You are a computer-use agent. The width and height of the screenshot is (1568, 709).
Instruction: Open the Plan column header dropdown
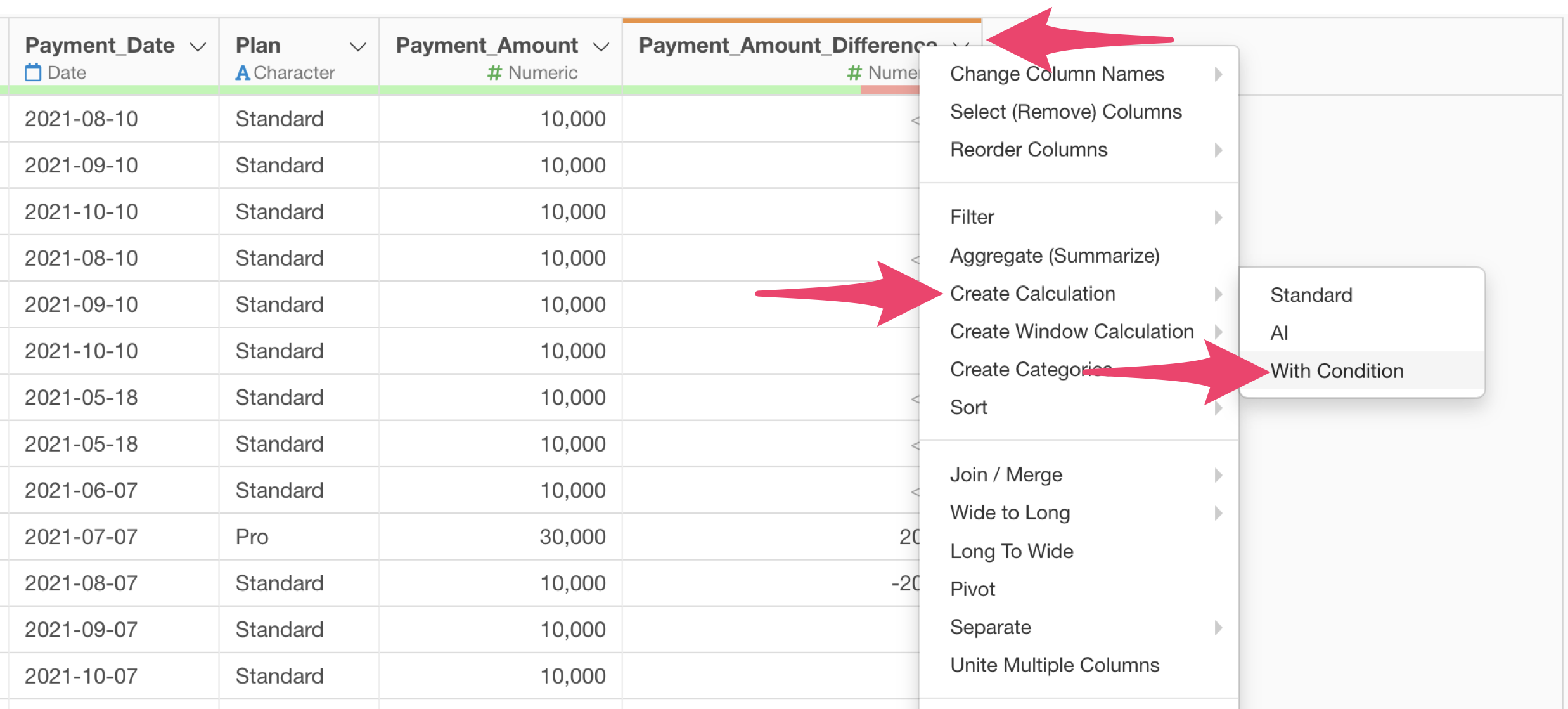(358, 47)
